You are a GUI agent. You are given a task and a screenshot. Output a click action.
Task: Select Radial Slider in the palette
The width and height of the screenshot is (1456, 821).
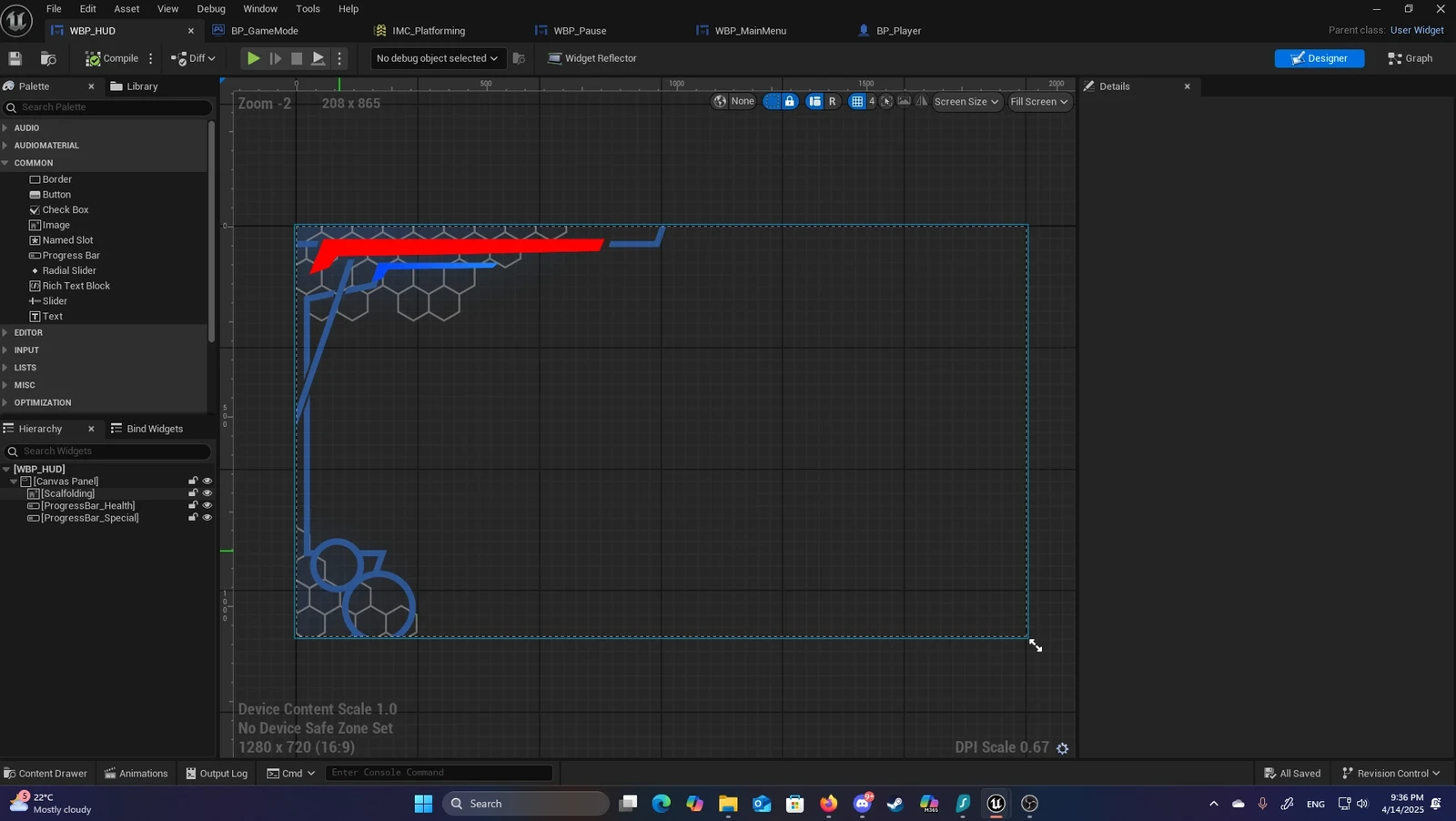(69, 271)
